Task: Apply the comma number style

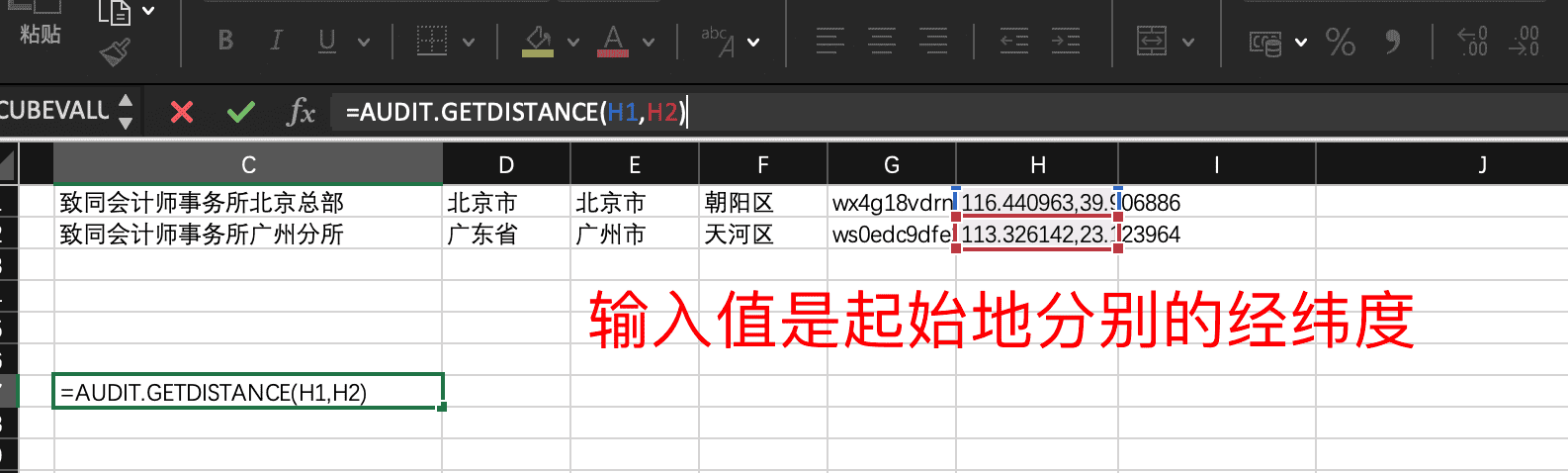Action: click(1393, 42)
